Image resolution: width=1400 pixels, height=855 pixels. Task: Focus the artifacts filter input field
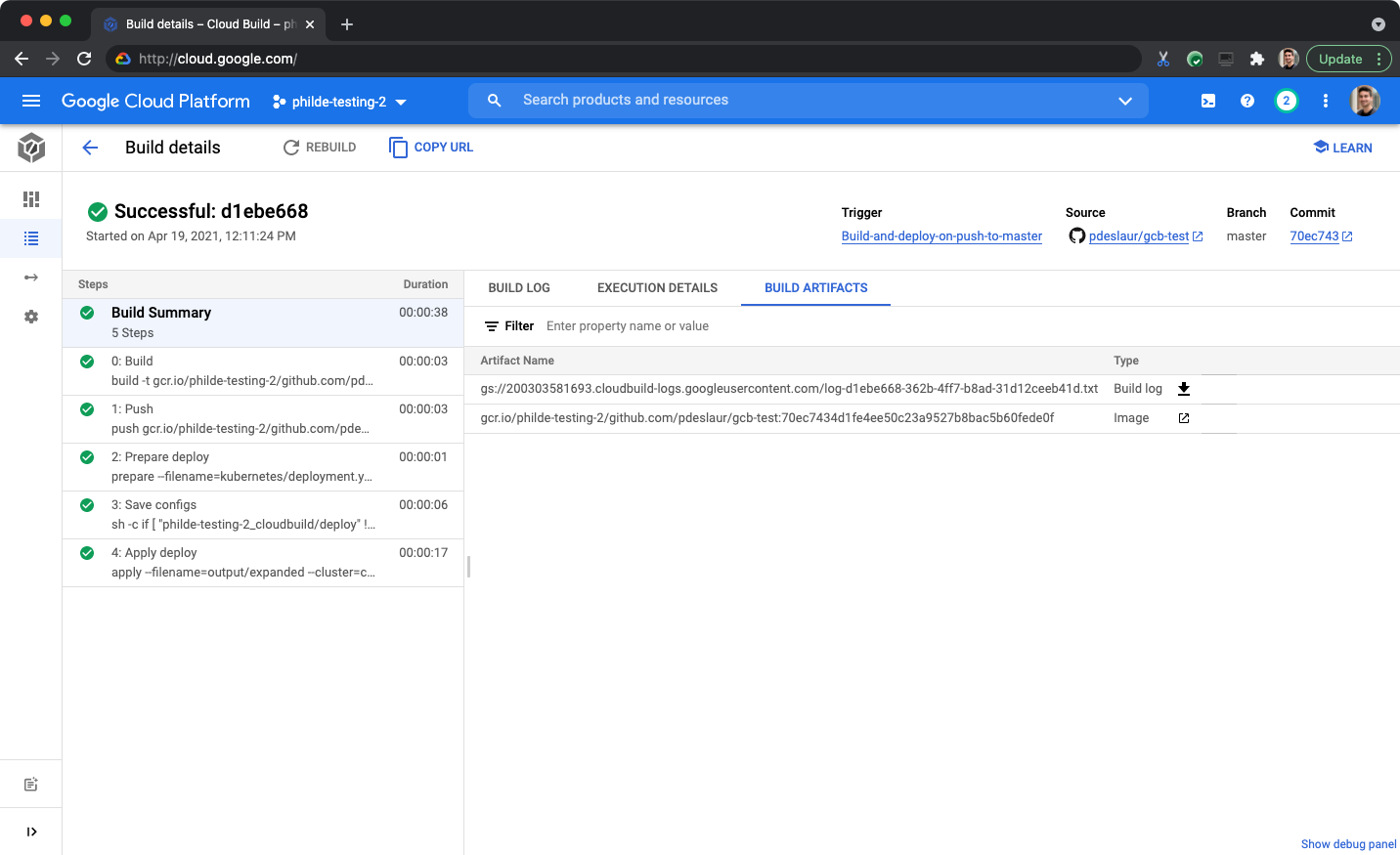click(x=968, y=326)
